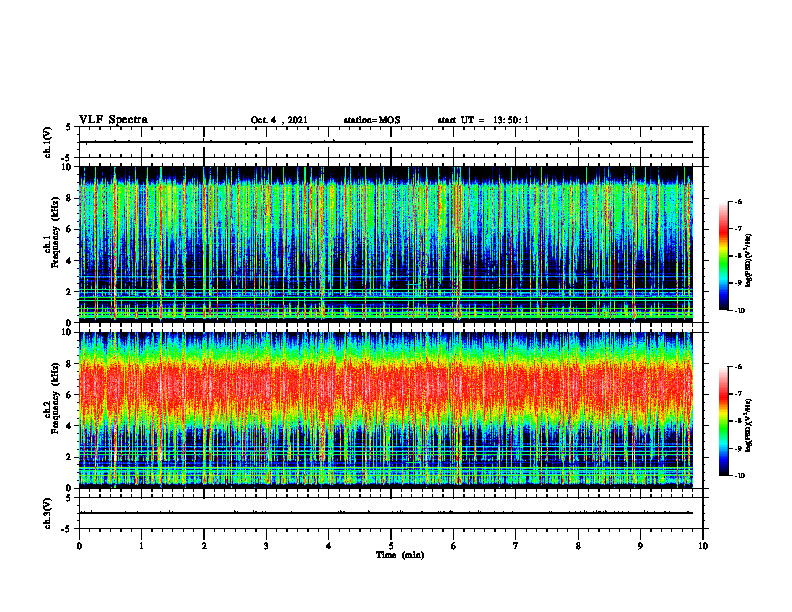Viewport: 792px width, 612px height.
Task: Click time axis tick label "3"
Action: point(266,546)
